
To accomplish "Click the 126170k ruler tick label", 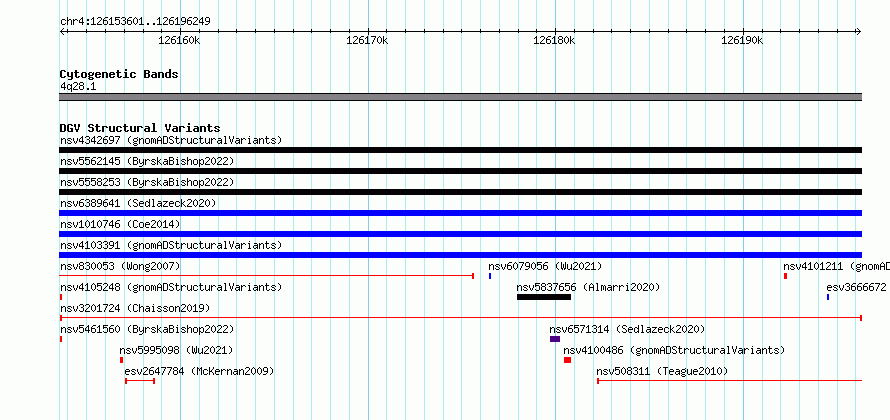I will (367, 40).
